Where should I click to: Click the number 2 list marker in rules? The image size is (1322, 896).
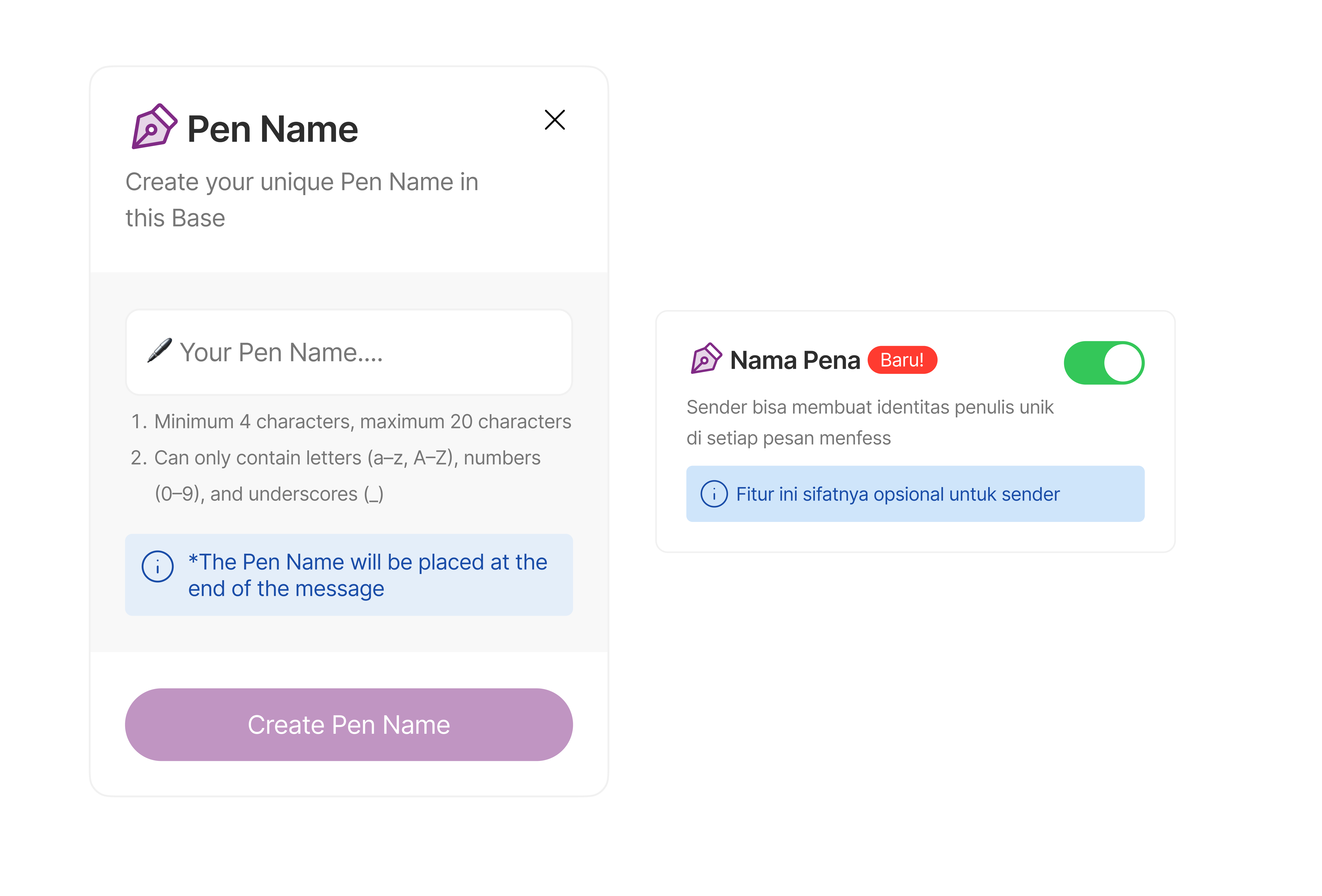139,458
